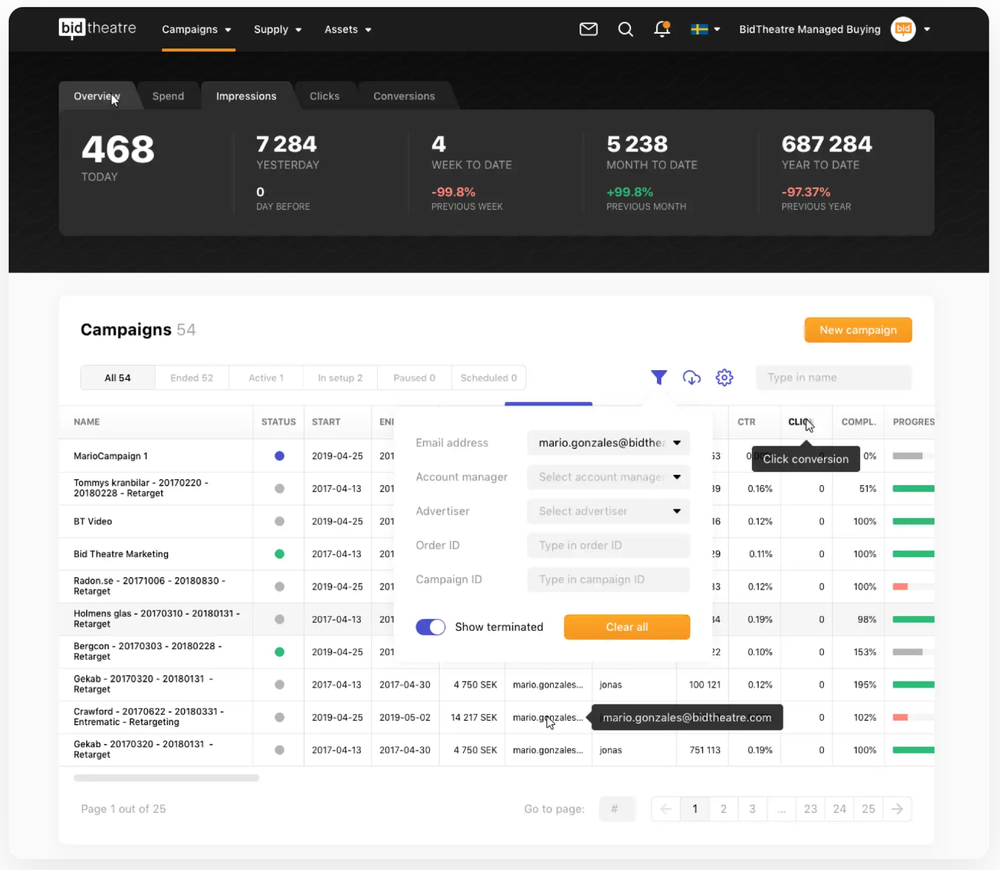
Task: Open the MarioCampaign 1 campaign
Action: (x=110, y=456)
